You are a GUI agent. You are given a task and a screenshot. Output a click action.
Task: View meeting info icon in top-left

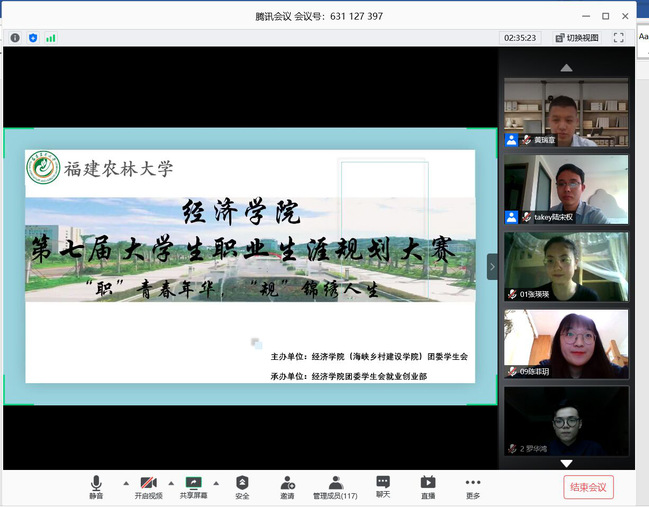[15, 38]
